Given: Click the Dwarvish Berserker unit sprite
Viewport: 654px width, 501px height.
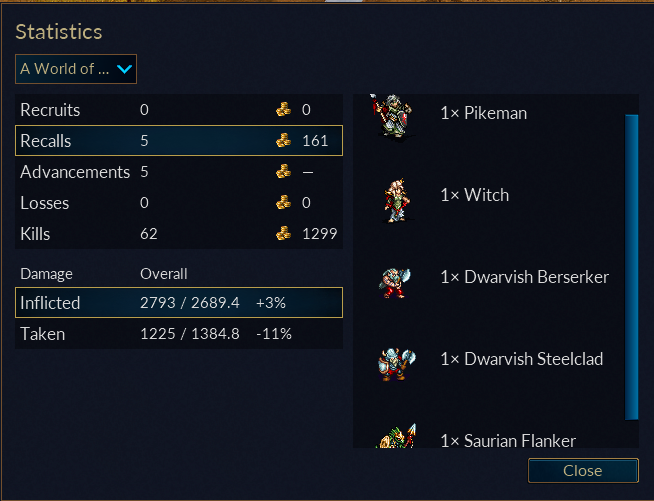Looking at the screenshot, I should point(395,283).
